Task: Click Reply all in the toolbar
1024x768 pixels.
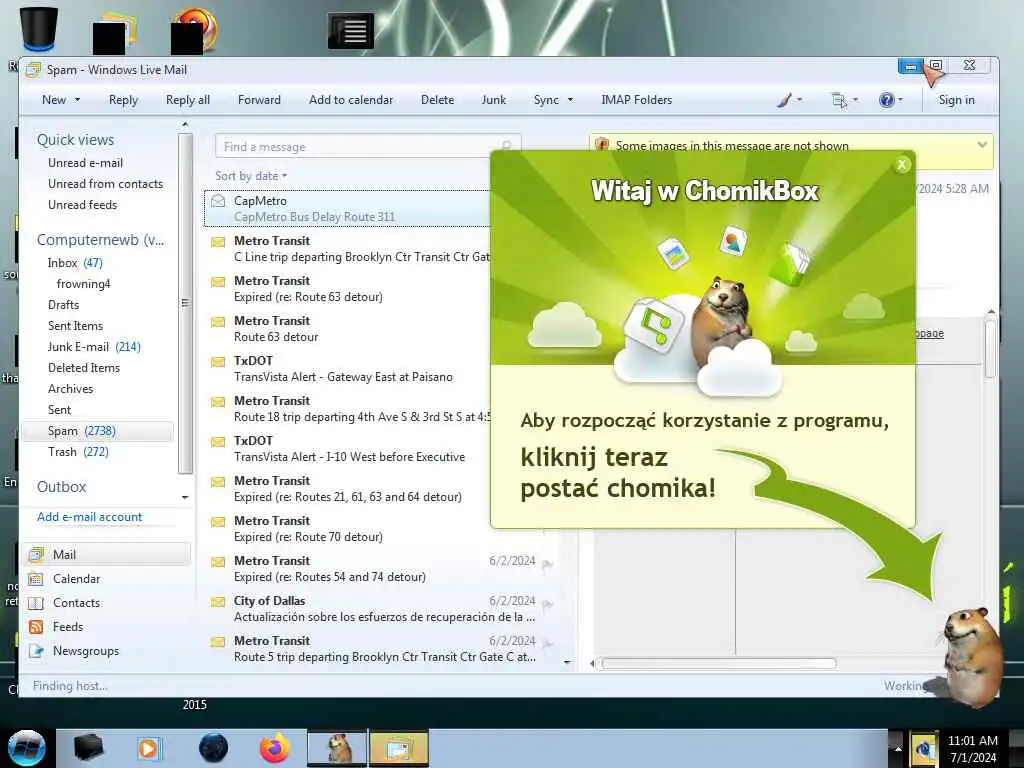Action: pos(188,100)
